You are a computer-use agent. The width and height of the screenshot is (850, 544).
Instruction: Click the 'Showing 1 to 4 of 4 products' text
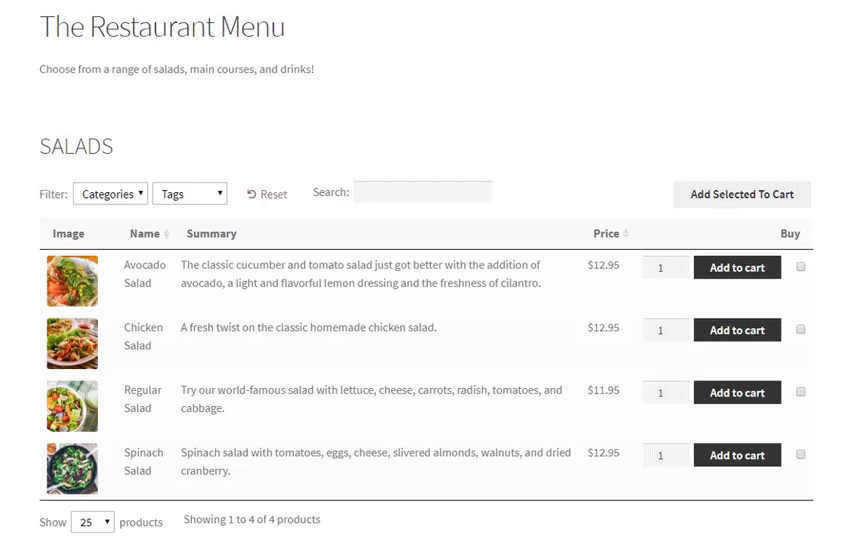point(252,520)
